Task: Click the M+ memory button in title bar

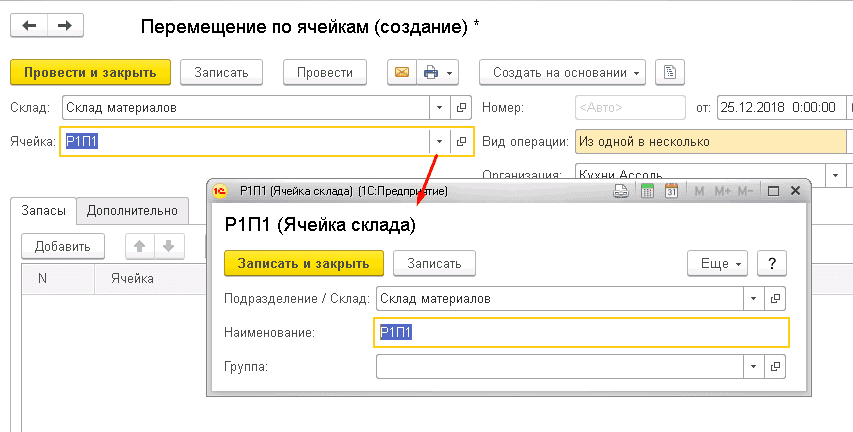Action: [722, 191]
